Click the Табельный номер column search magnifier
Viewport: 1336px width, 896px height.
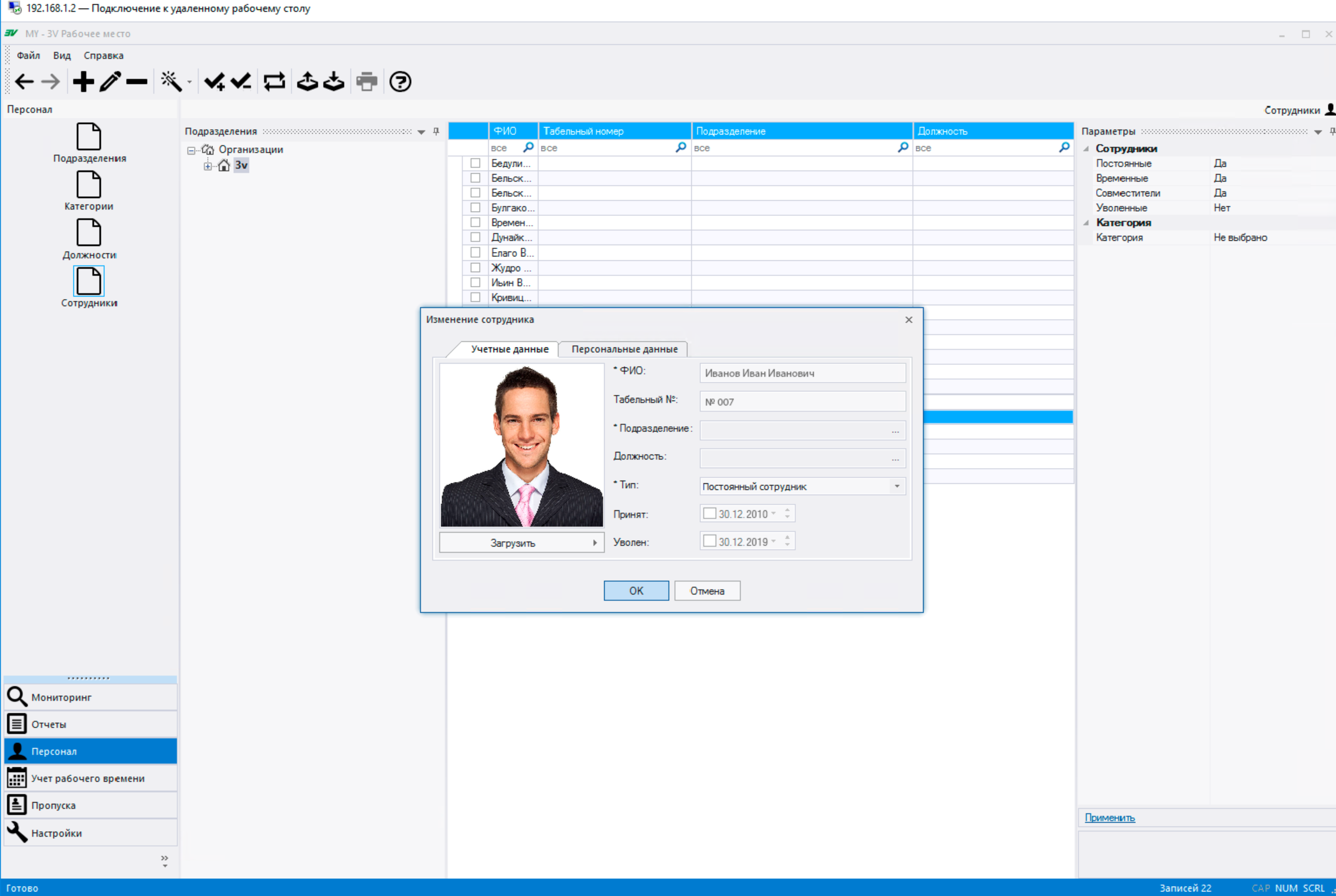(x=681, y=148)
